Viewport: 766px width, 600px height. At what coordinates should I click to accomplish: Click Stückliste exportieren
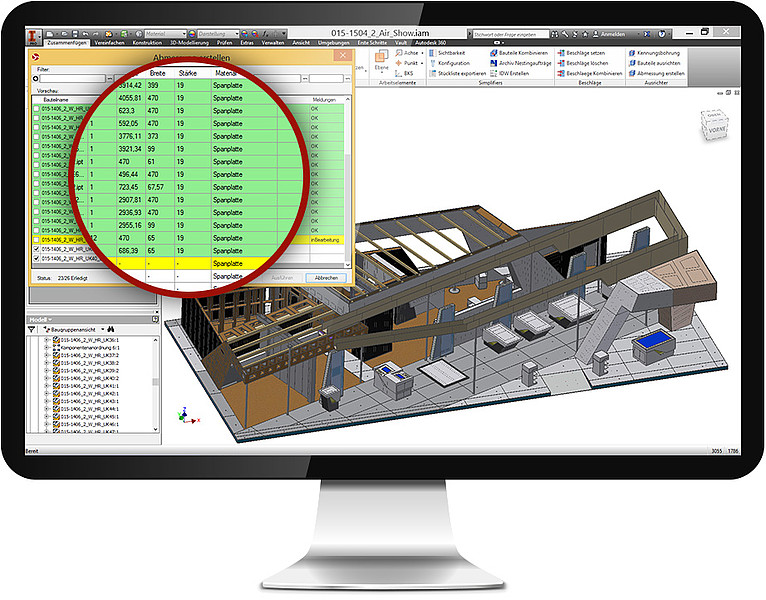click(457, 73)
